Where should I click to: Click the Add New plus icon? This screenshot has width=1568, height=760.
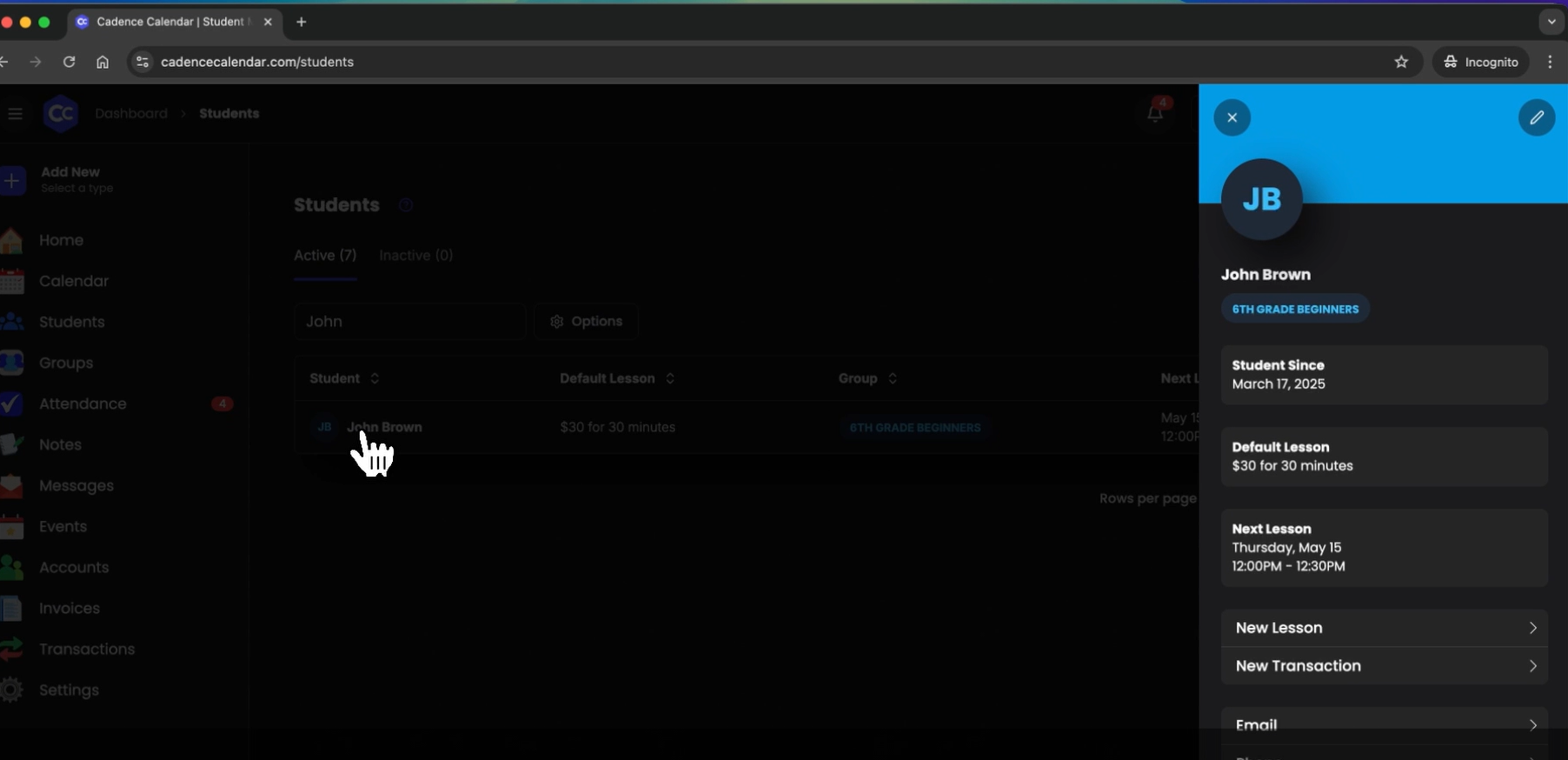click(x=12, y=181)
